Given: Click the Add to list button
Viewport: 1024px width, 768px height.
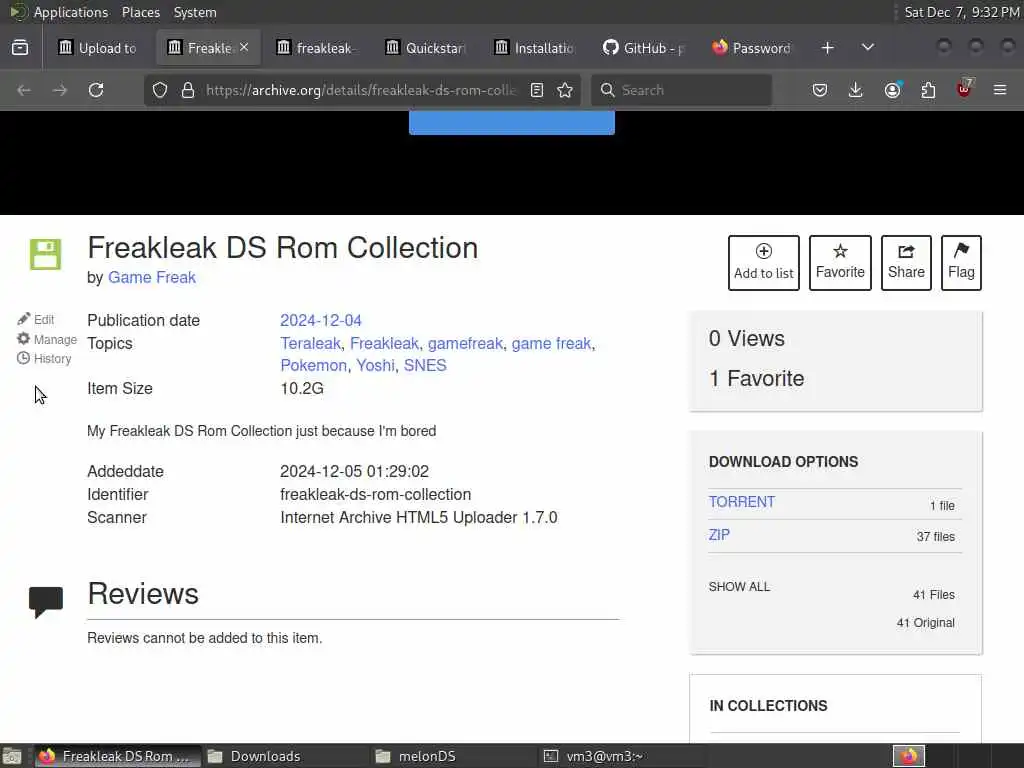Looking at the screenshot, I should pos(763,263).
